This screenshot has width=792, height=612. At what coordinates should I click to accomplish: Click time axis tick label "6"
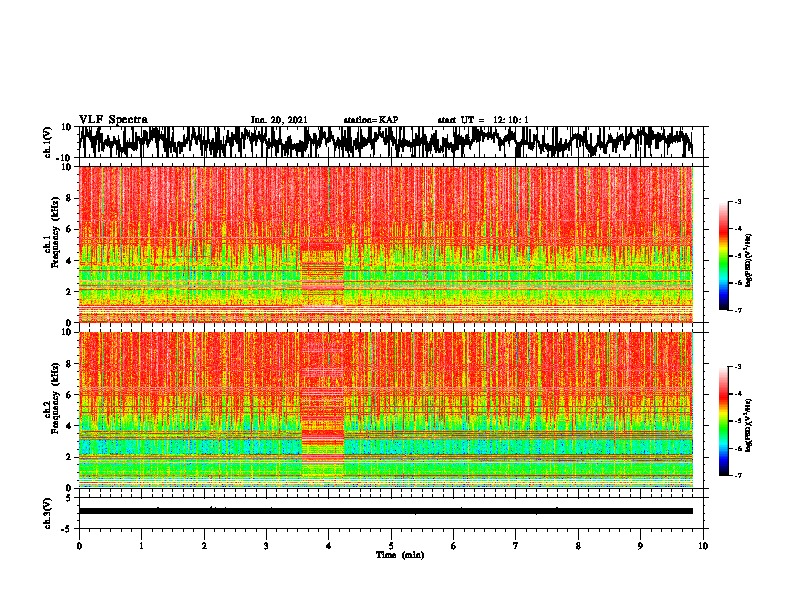pos(454,546)
